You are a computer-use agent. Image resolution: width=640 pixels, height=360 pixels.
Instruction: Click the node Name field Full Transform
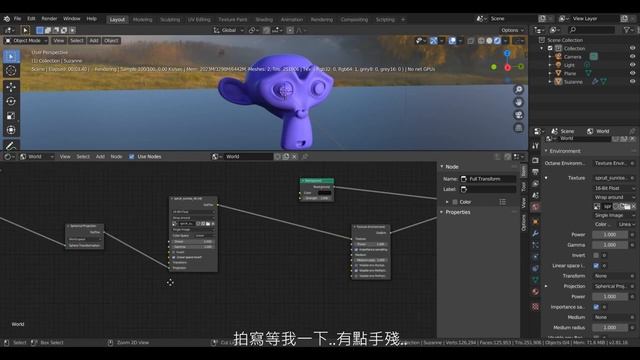pos(488,179)
